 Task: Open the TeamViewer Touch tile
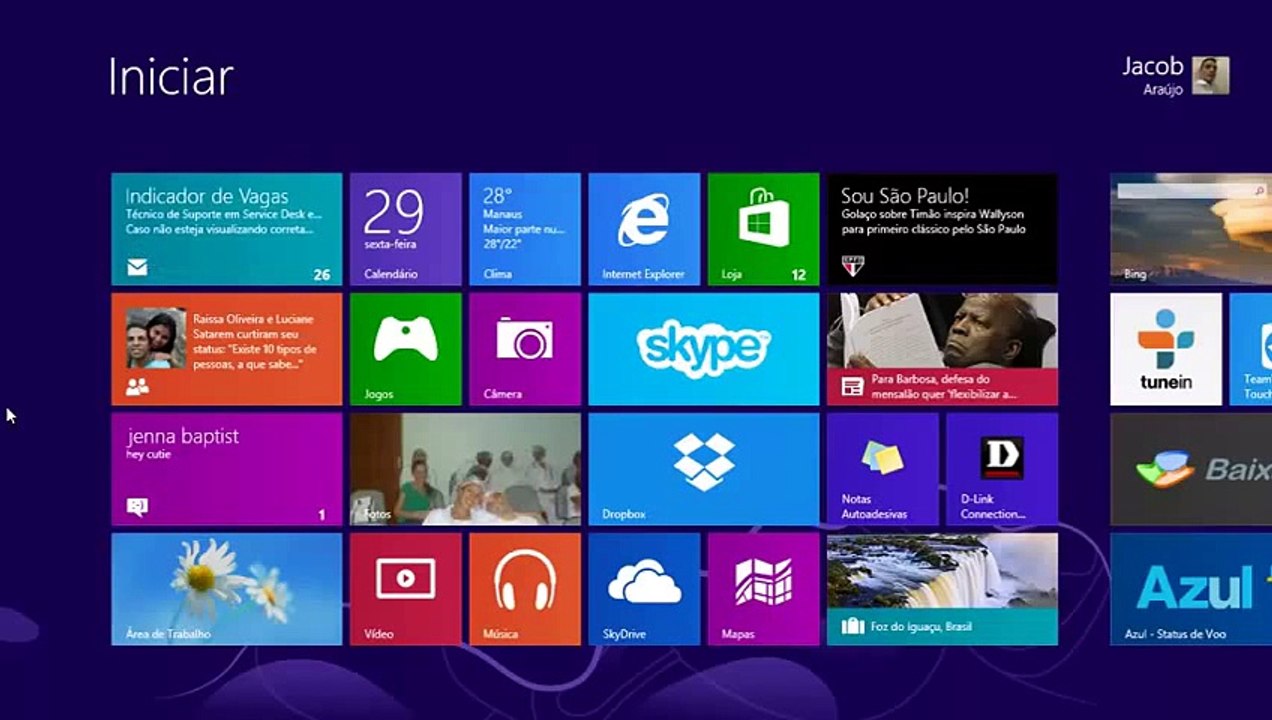[x=1251, y=349]
